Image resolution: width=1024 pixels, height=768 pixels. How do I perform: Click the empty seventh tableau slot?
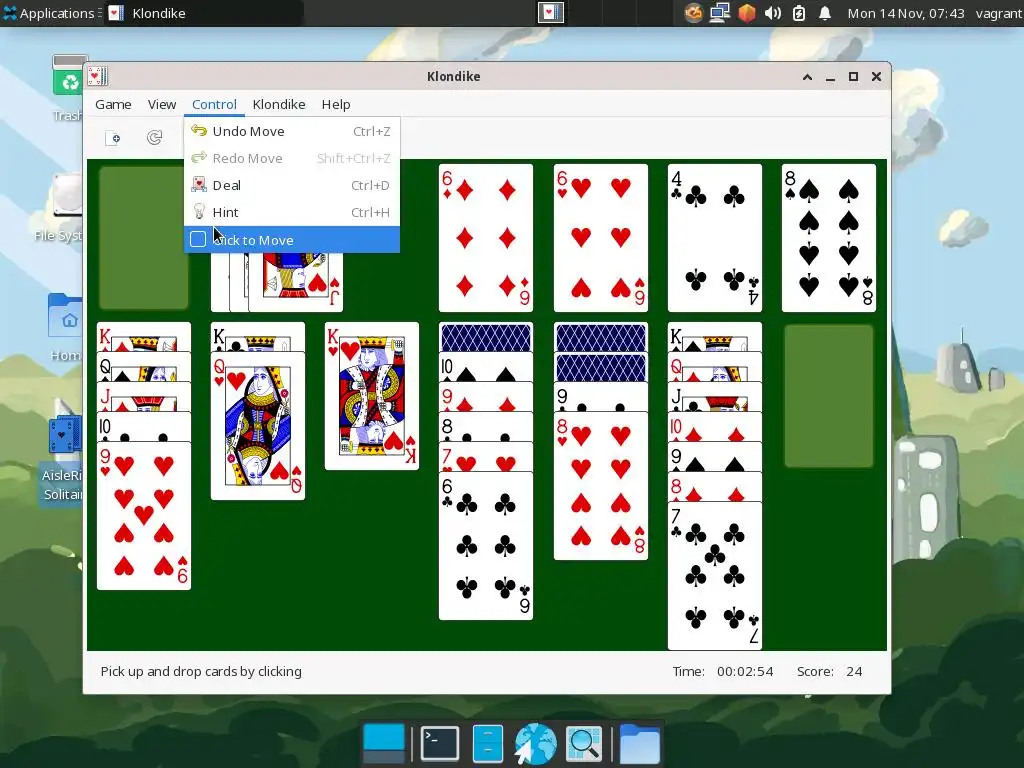click(829, 396)
